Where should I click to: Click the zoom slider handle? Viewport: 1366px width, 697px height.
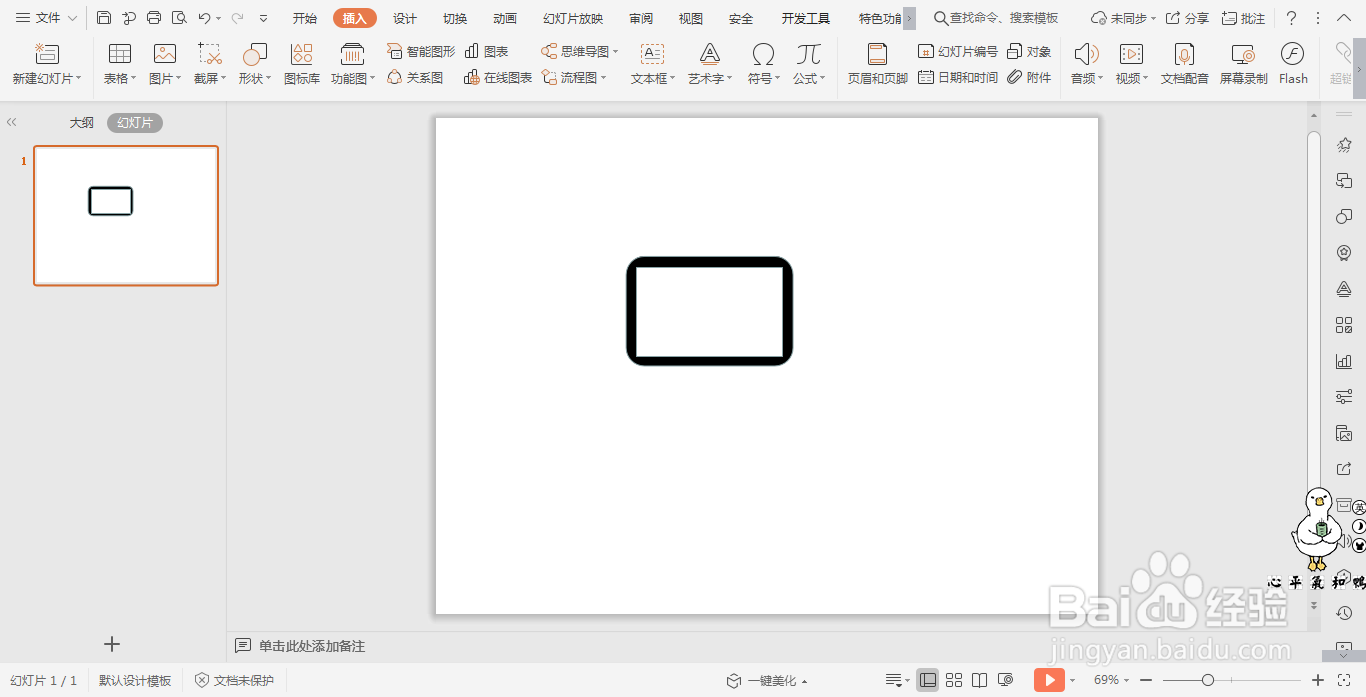pyautogui.click(x=1208, y=680)
